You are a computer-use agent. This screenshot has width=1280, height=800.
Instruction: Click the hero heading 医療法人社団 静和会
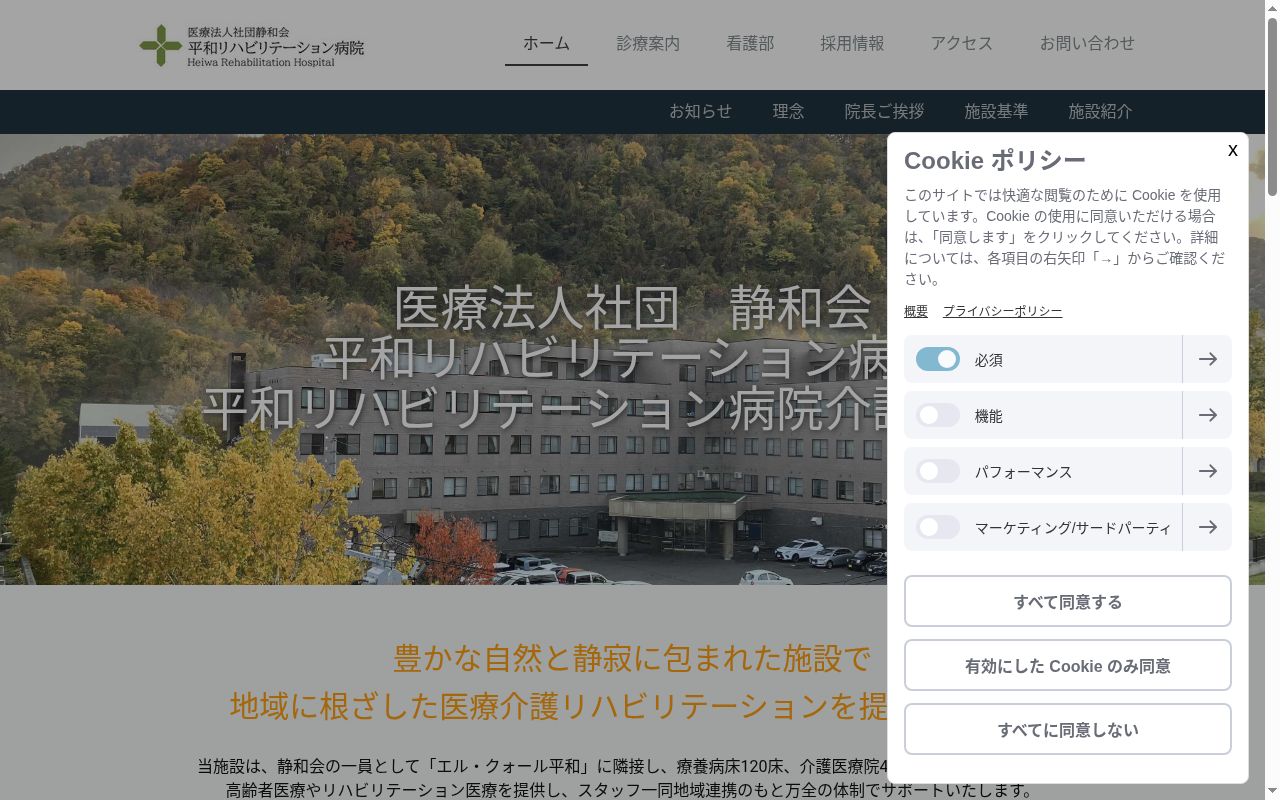point(633,308)
